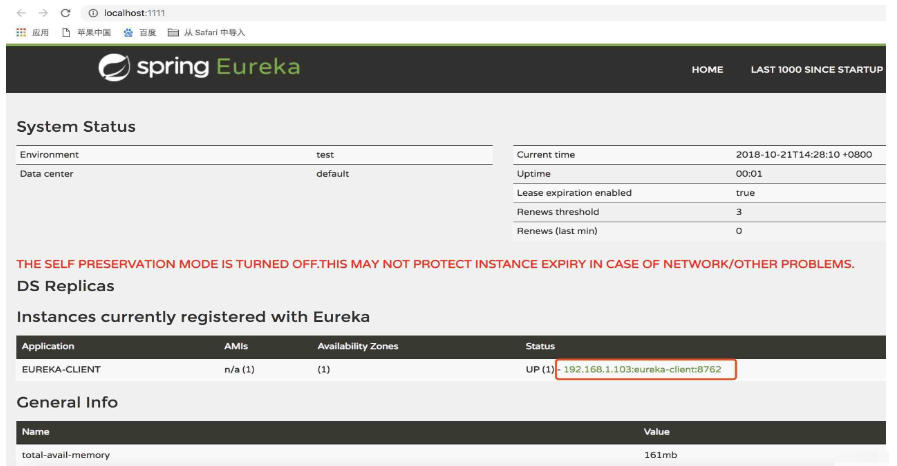Click the Lease expiration value true
The image size is (897, 466).
(745, 193)
